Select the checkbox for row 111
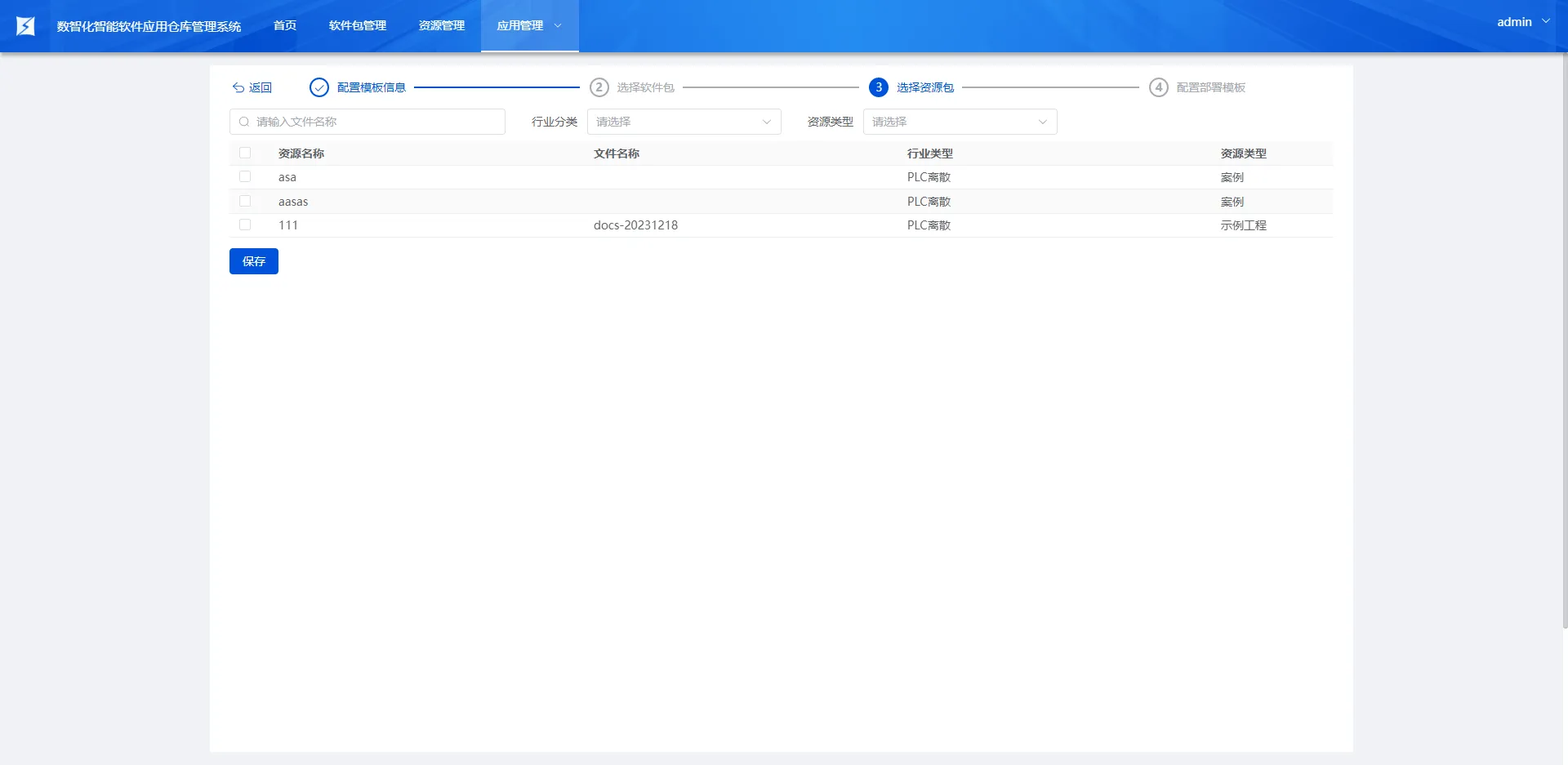Image resolution: width=1568 pixels, height=765 pixels. [x=245, y=225]
